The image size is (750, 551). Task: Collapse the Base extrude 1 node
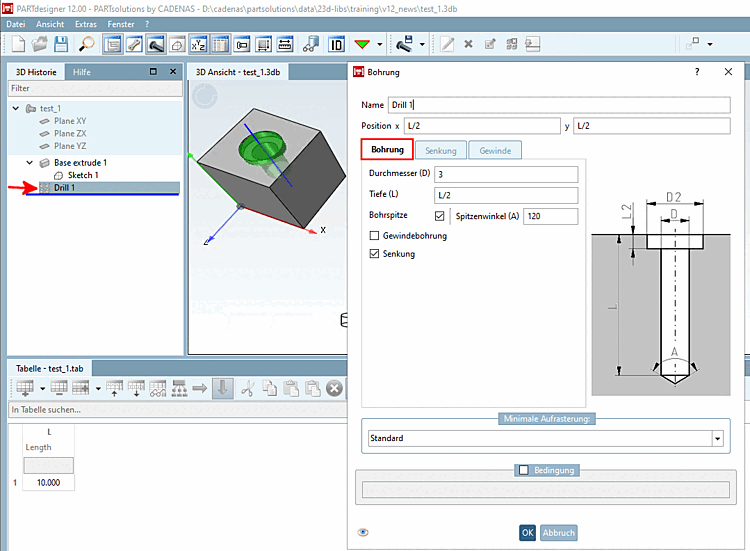point(30,162)
